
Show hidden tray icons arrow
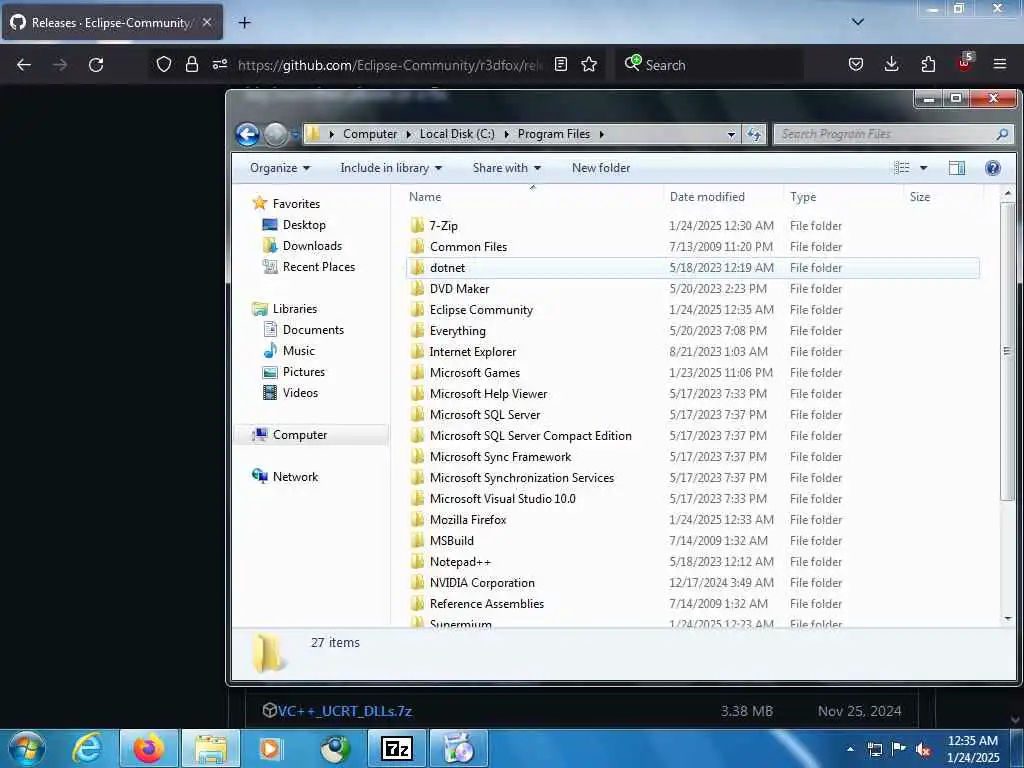pos(850,749)
